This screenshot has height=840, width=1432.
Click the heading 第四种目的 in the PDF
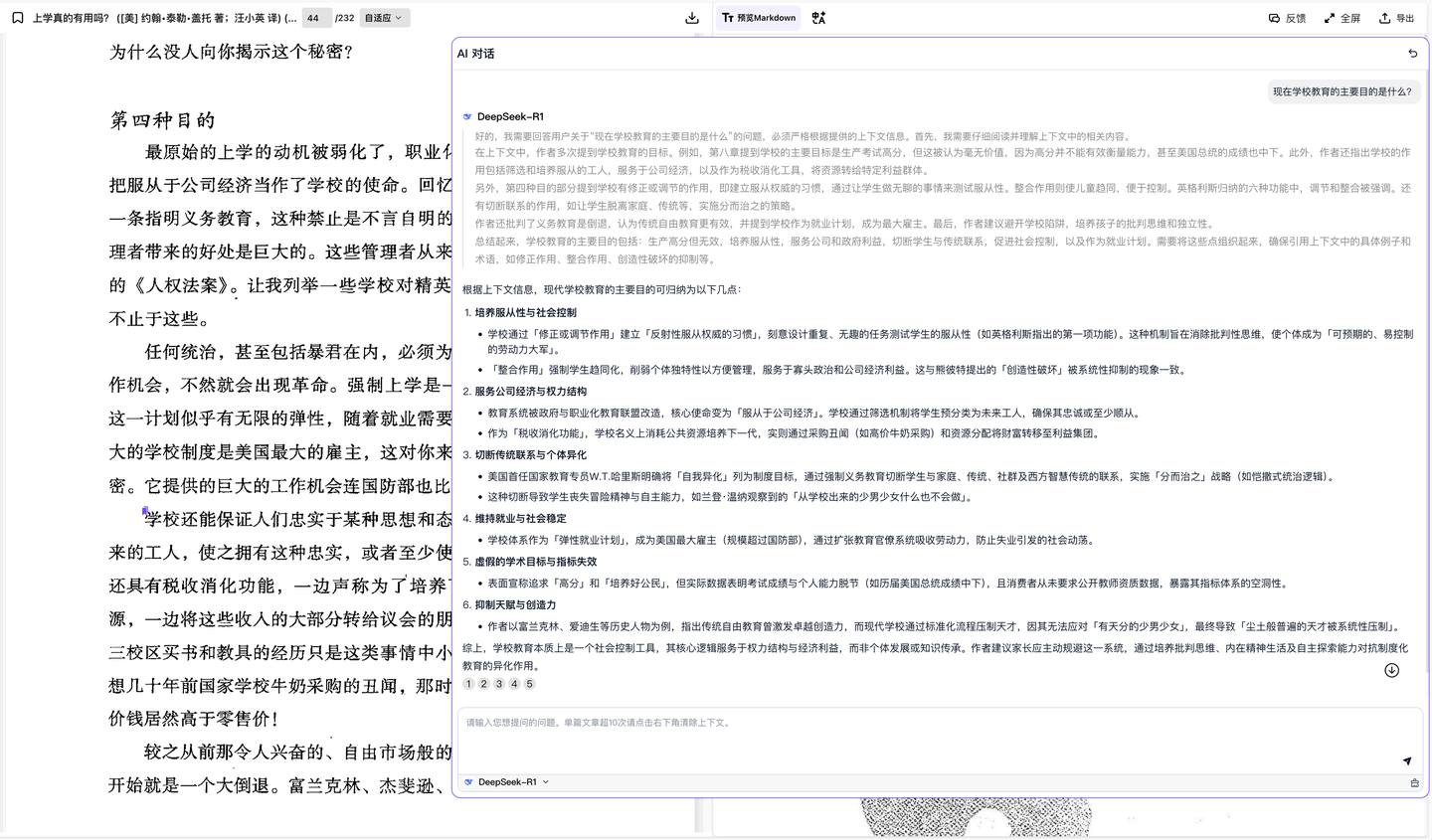pos(162,120)
